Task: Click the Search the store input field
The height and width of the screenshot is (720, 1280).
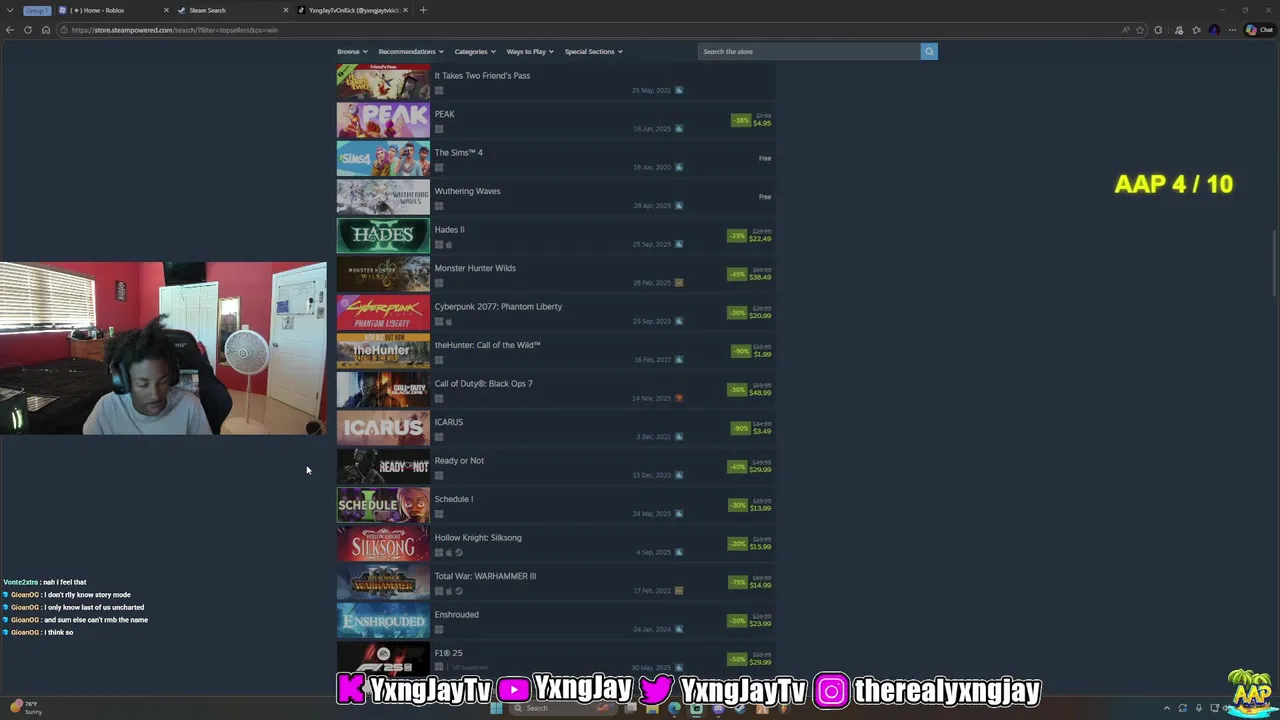Action: [x=809, y=51]
